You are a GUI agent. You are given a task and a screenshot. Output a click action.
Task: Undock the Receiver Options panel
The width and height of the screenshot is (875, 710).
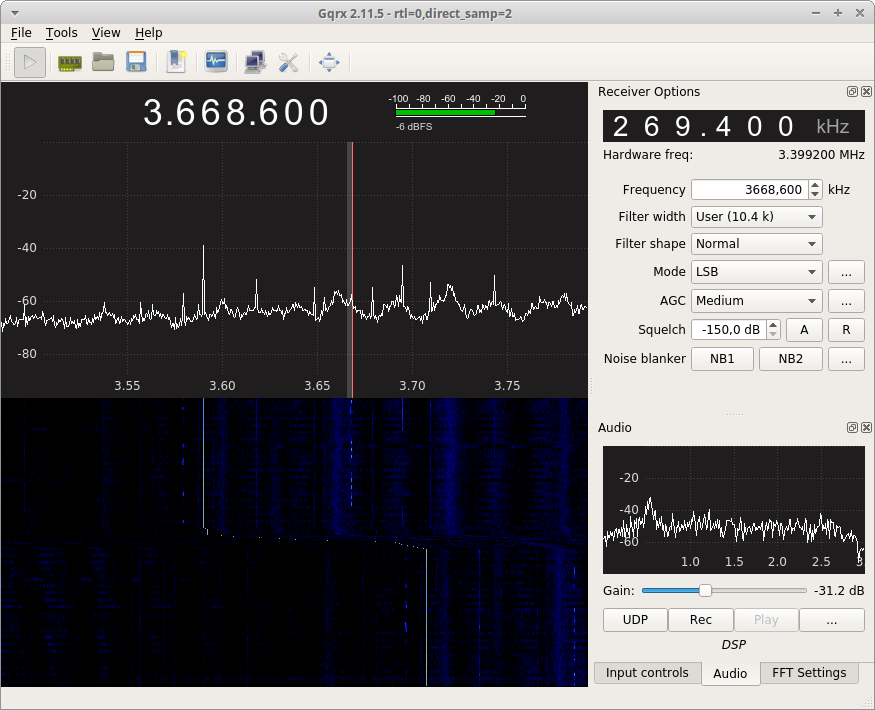click(x=852, y=92)
